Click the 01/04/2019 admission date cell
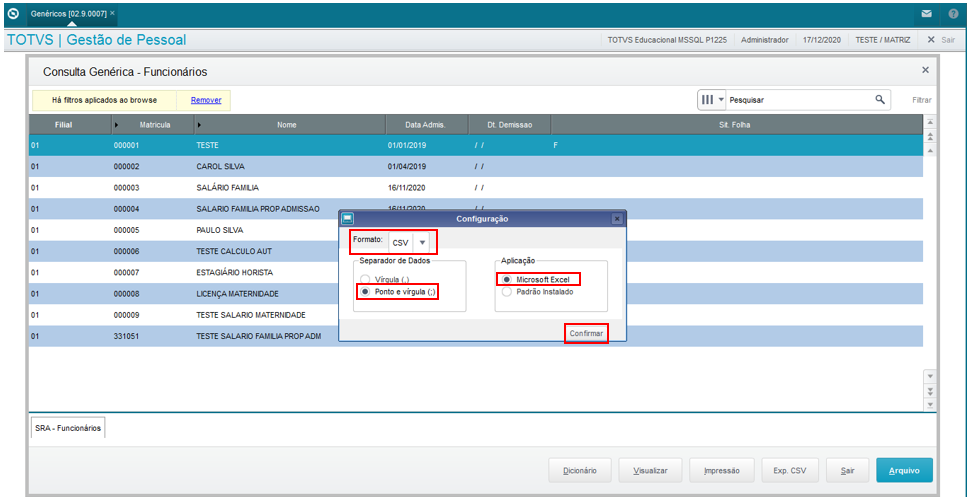Screen dimensions: 968x497 407,167
